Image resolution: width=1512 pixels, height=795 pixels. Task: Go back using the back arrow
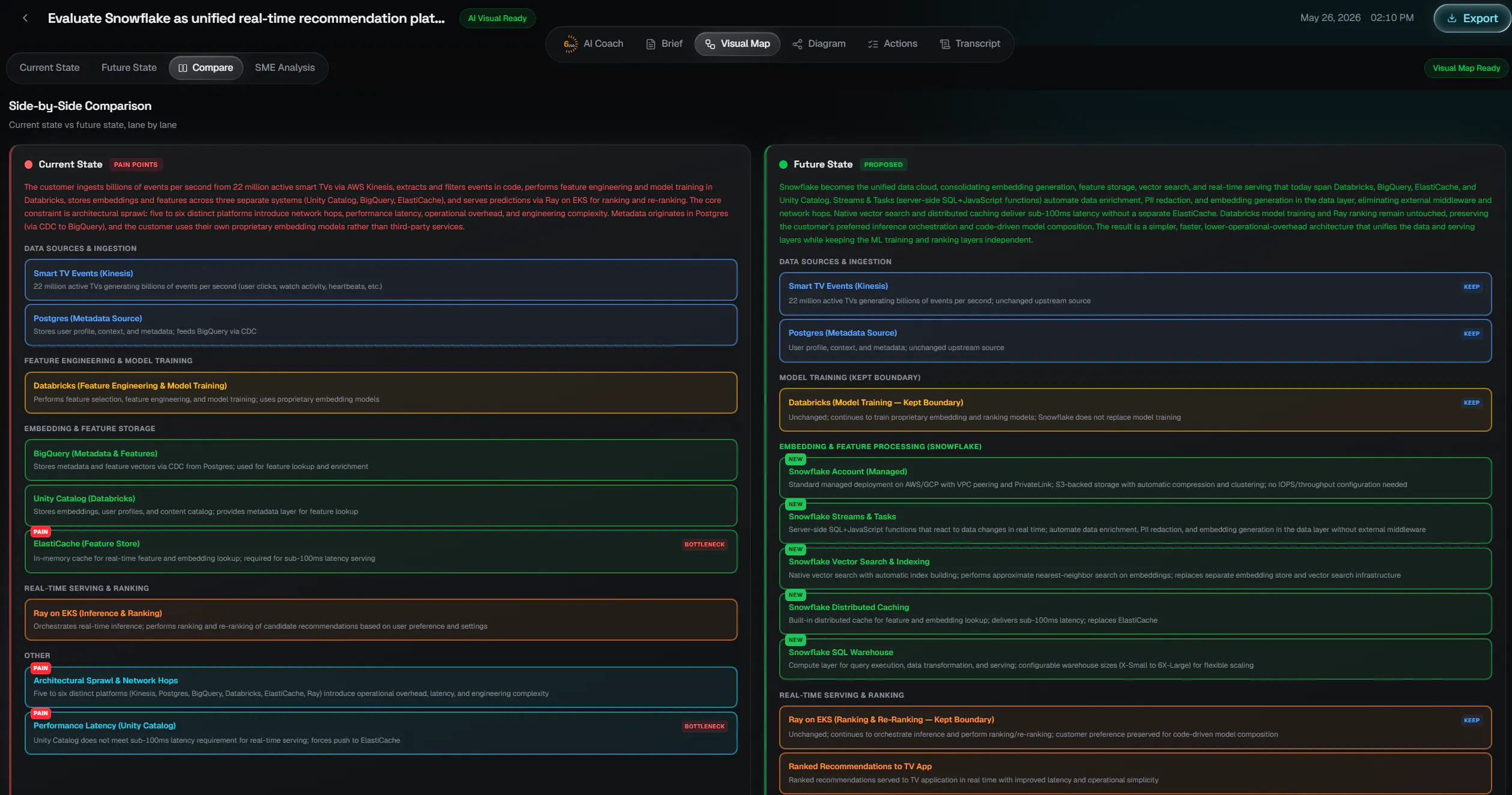click(x=25, y=18)
